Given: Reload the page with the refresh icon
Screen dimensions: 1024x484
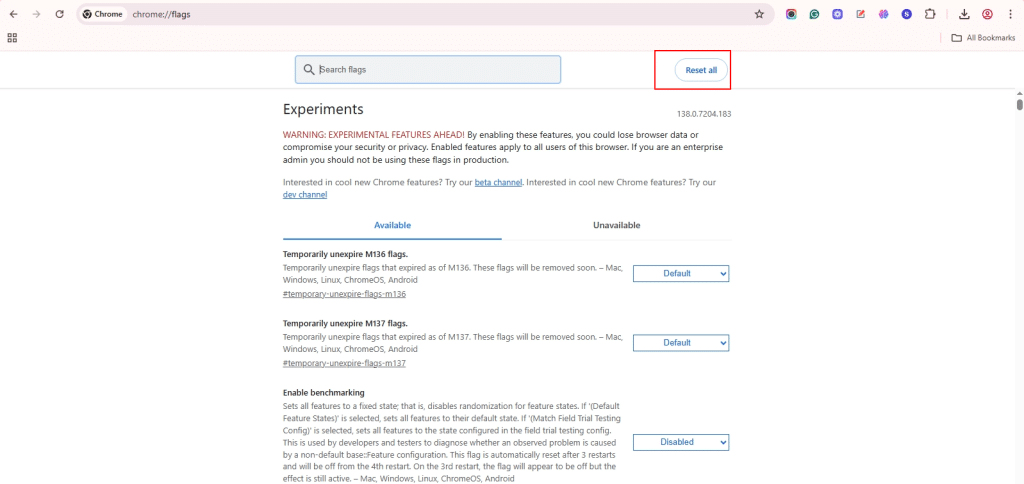Looking at the screenshot, I should [59, 14].
